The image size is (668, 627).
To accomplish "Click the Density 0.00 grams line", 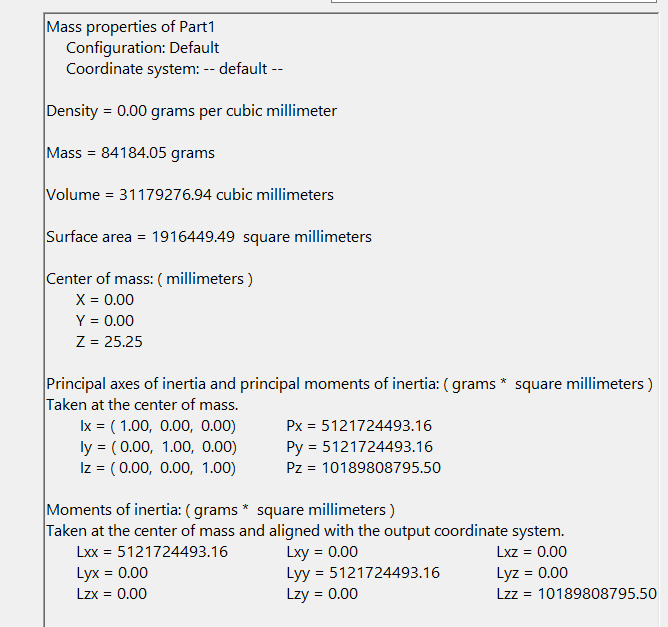I will pyautogui.click(x=192, y=111).
